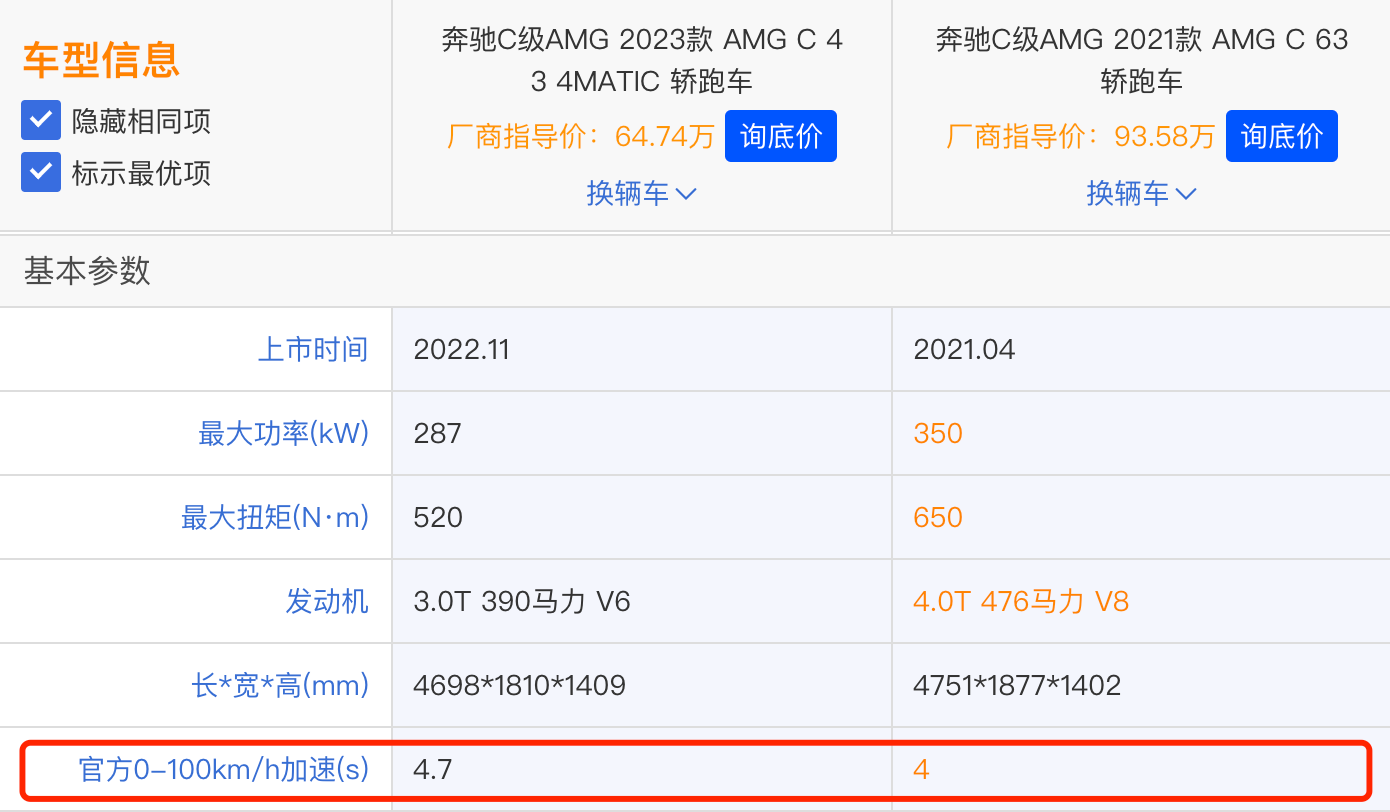The width and height of the screenshot is (1390, 812).
Task: Select the 4.7 acceleration value
Action: tap(432, 769)
